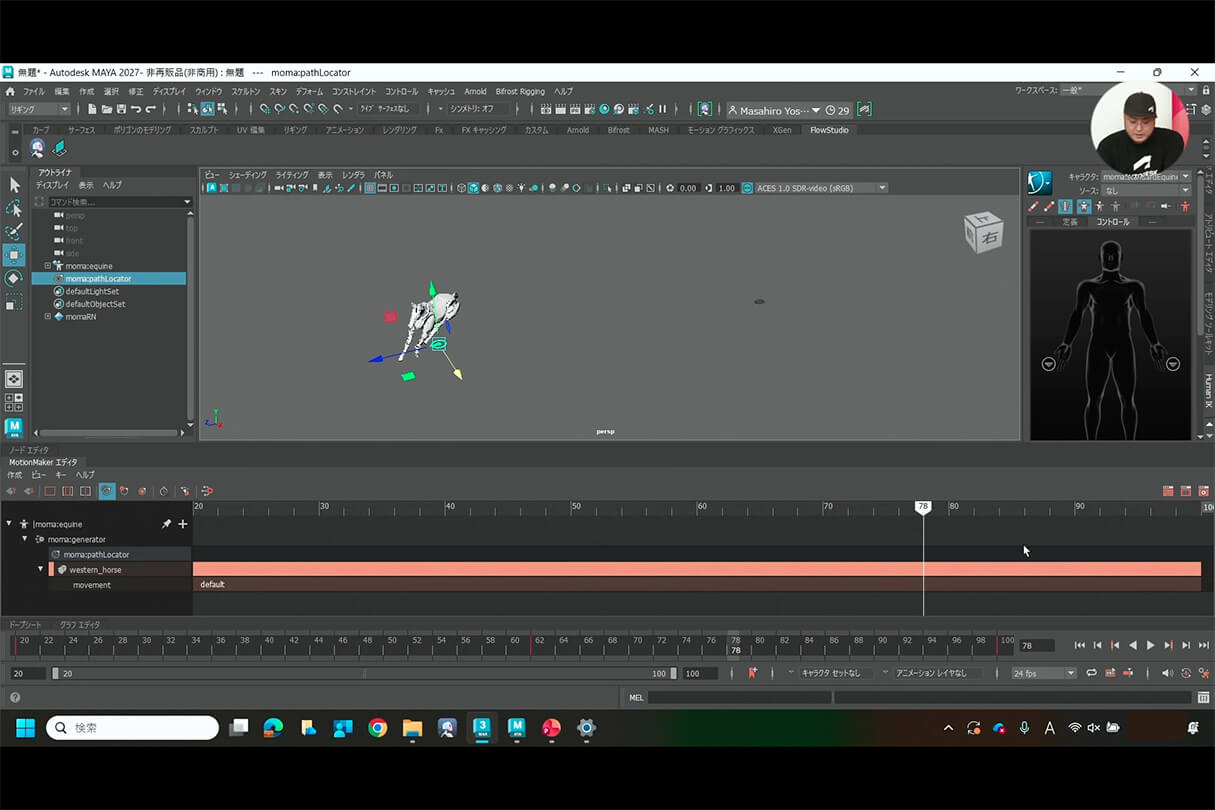Viewport: 1215px width, 810px height.
Task: Open scene with folder icon in status line
Action: pyautogui.click(x=107, y=109)
